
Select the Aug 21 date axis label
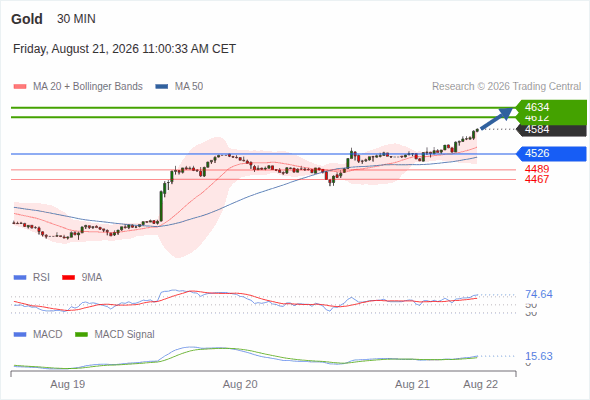[x=412, y=384]
